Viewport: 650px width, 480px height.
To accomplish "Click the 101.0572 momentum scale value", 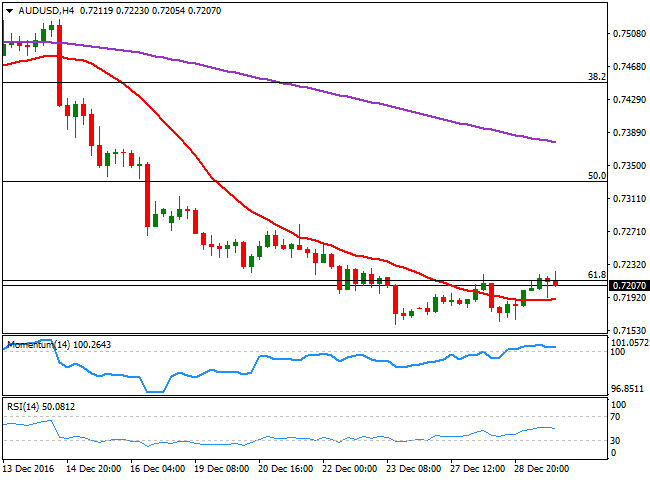I will coord(630,342).
